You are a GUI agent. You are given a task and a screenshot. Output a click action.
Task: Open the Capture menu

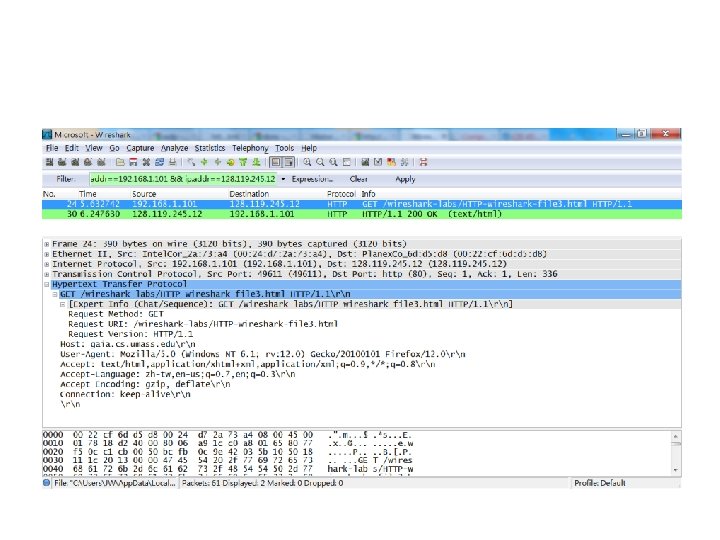(140, 148)
